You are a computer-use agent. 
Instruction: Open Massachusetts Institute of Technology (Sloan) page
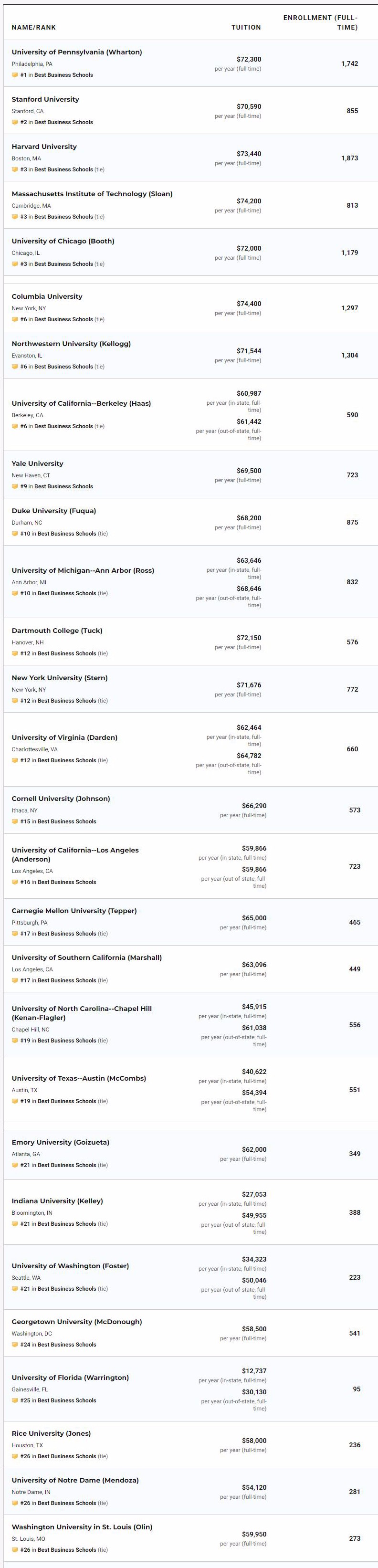92,194
